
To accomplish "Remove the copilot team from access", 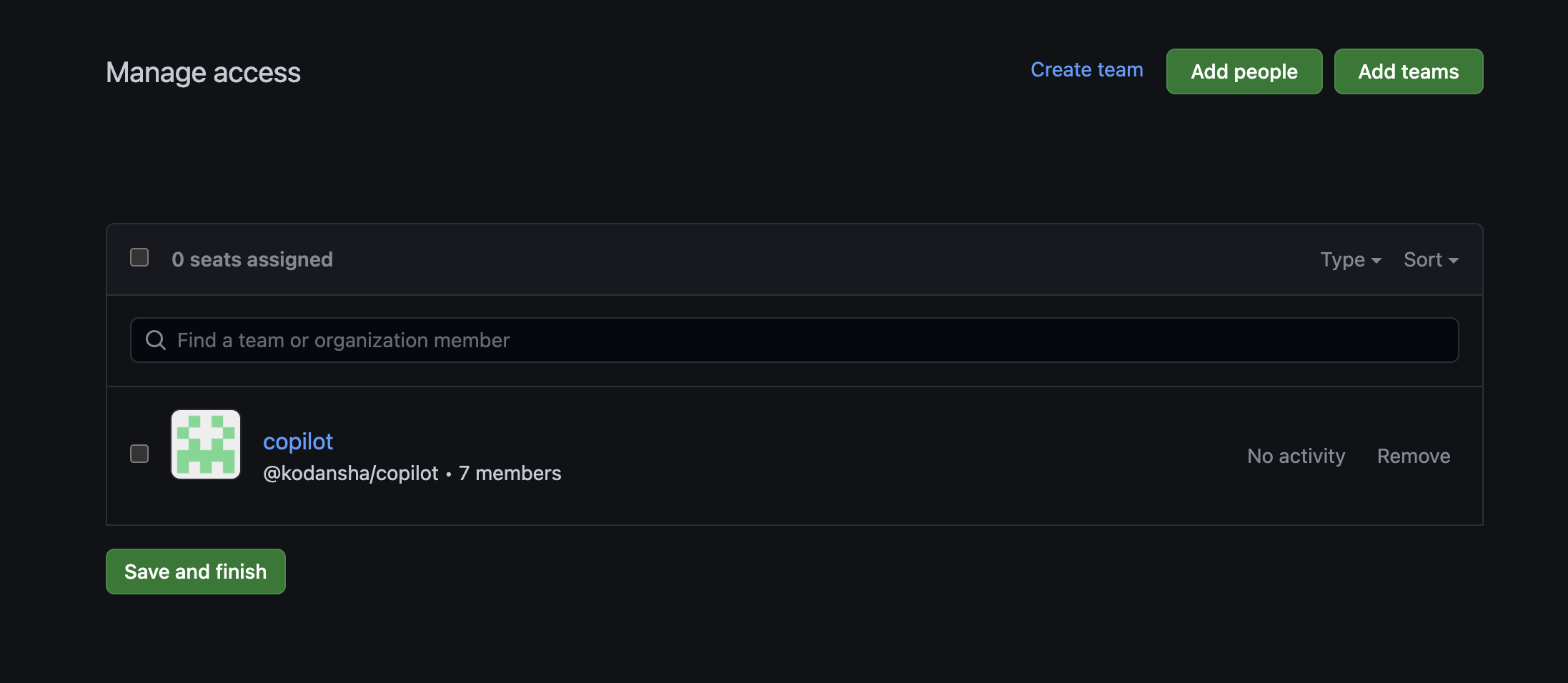I will [1414, 455].
